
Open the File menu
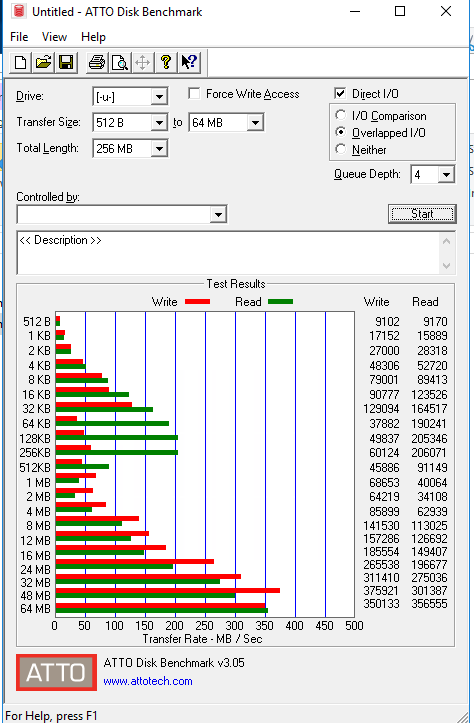pos(19,37)
